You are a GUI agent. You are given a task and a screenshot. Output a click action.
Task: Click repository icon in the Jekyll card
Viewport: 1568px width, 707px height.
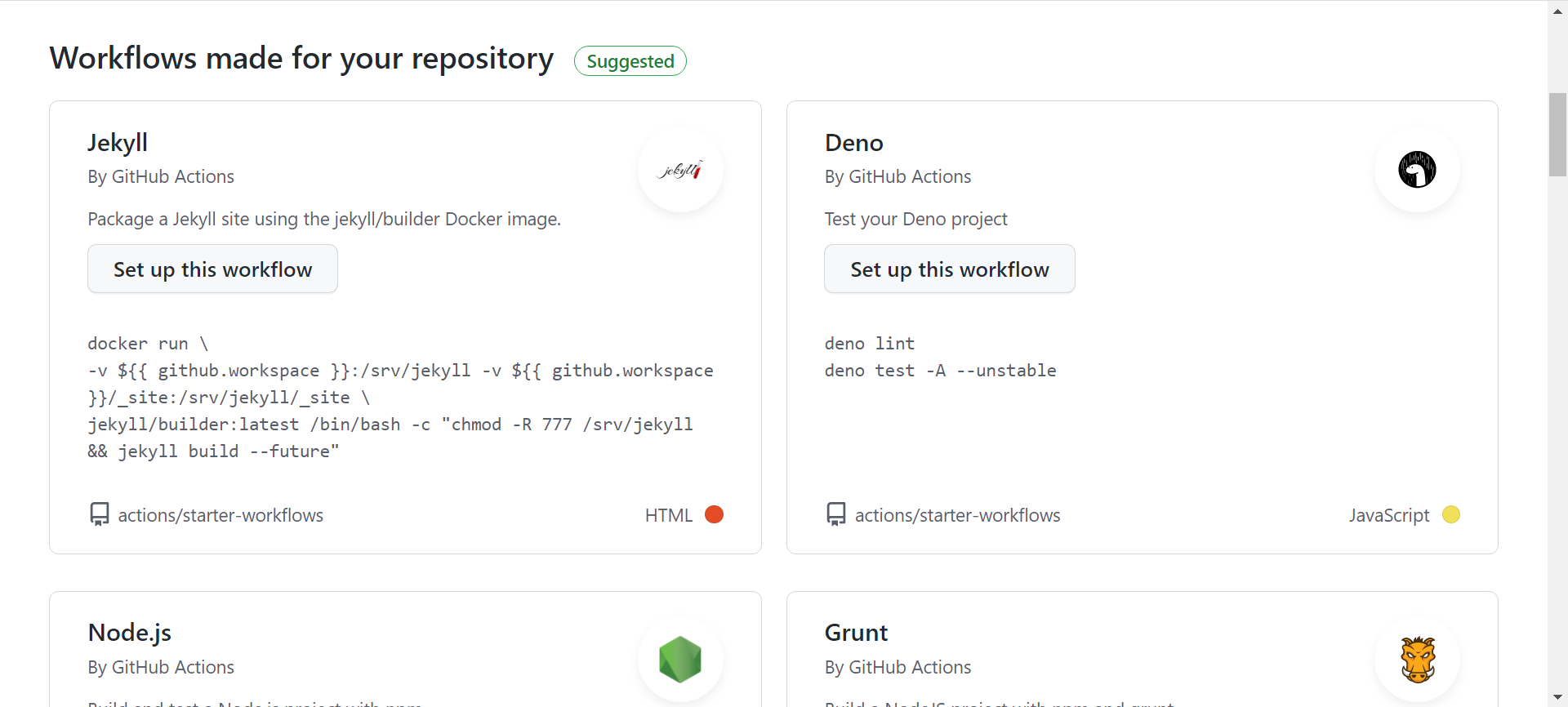[x=99, y=514]
